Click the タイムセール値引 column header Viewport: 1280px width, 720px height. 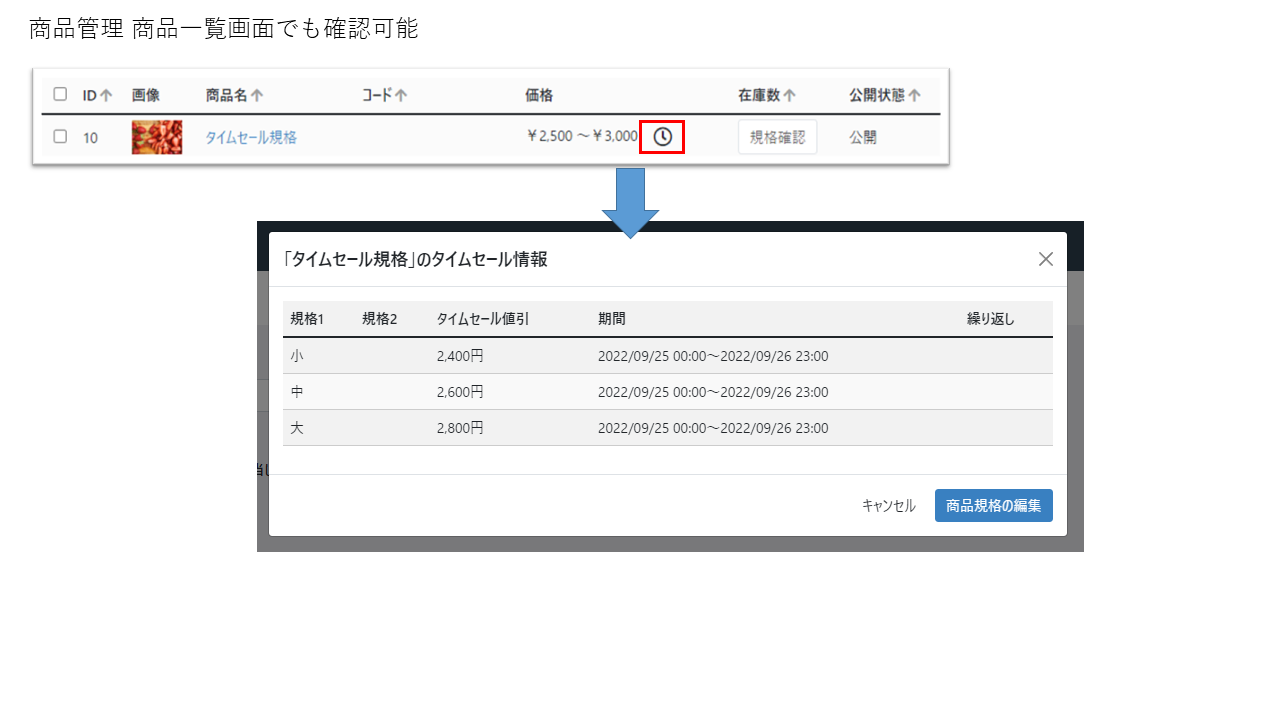pyautogui.click(x=483, y=319)
